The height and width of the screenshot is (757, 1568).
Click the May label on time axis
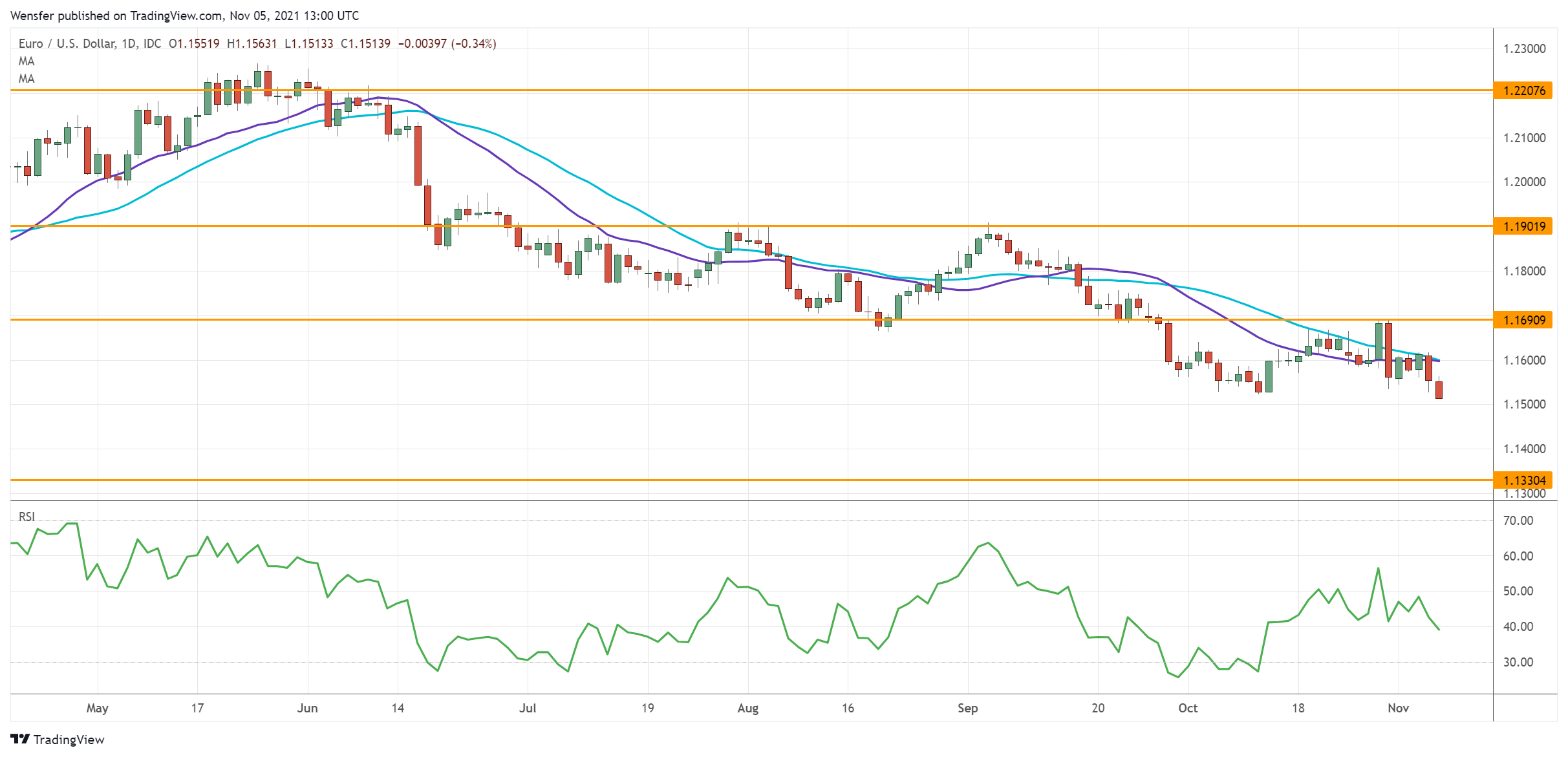coord(97,708)
